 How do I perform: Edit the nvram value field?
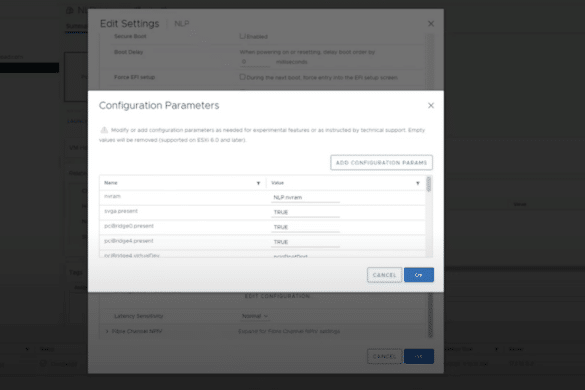point(305,198)
